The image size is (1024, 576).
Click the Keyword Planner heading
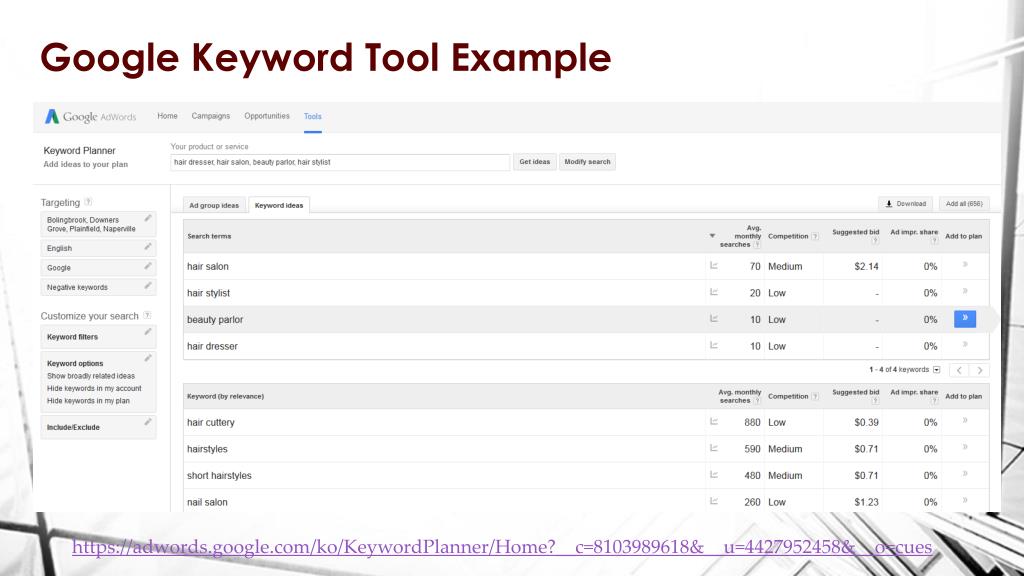coord(79,151)
